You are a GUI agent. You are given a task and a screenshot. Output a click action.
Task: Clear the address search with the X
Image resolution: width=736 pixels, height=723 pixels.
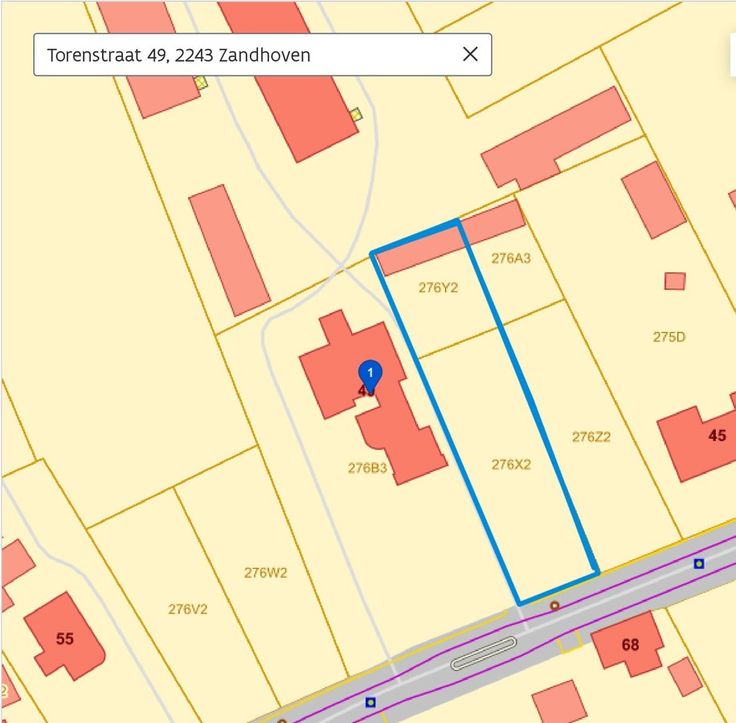pos(470,55)
